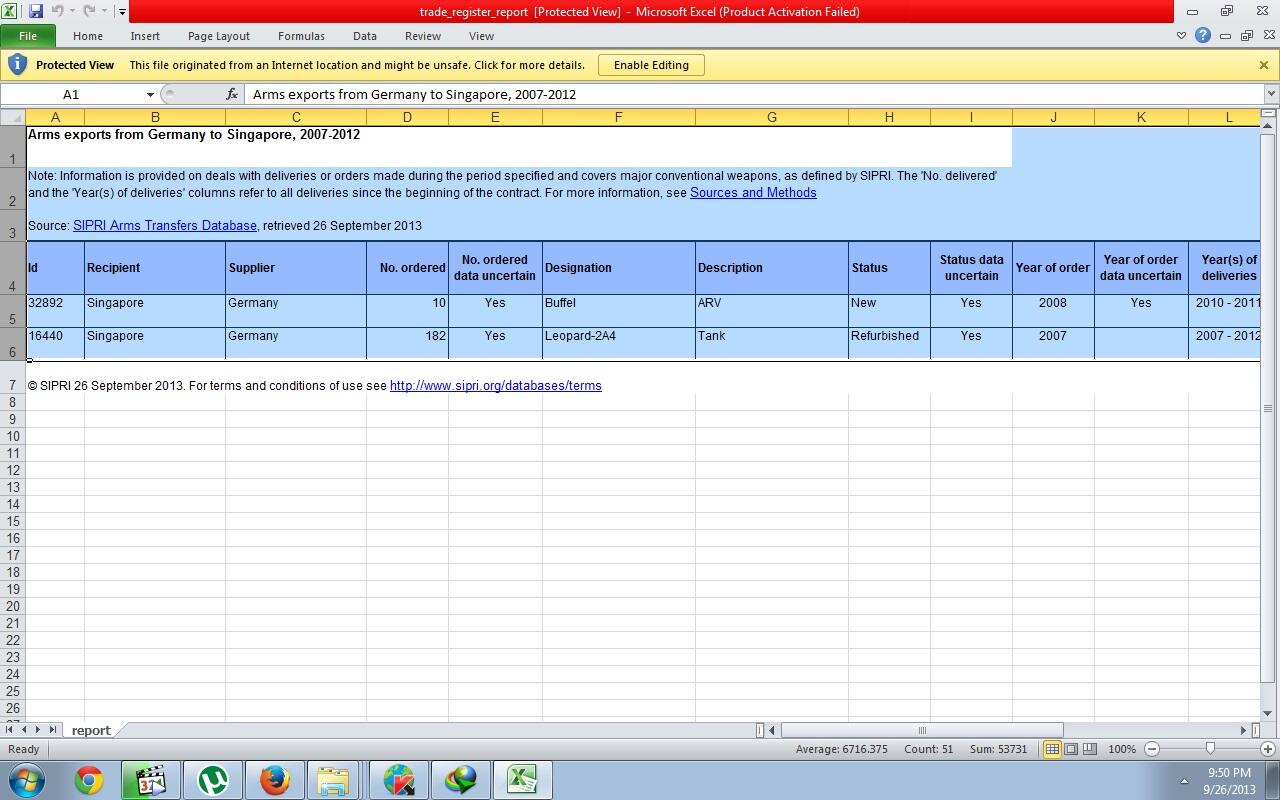Click the Excel Help question mark icon
The height and width of the screenshot is (800, 1280).
pos(1203,36)
